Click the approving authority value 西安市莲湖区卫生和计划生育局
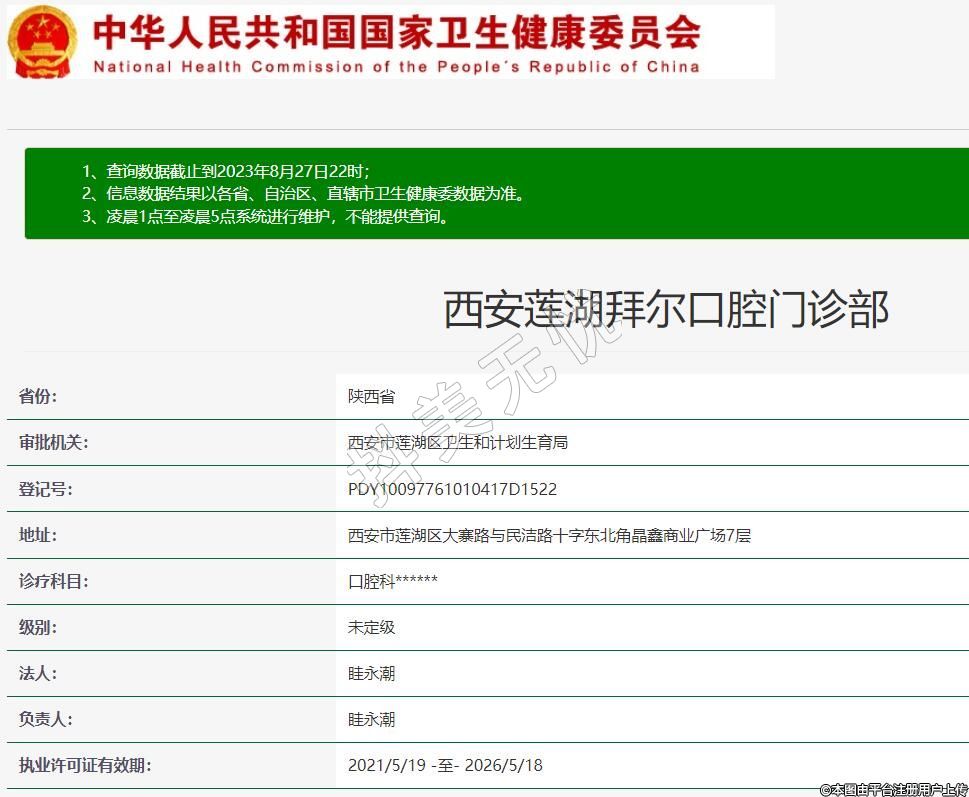The width and height of the screenshot is (969, 797). (458, 442)
